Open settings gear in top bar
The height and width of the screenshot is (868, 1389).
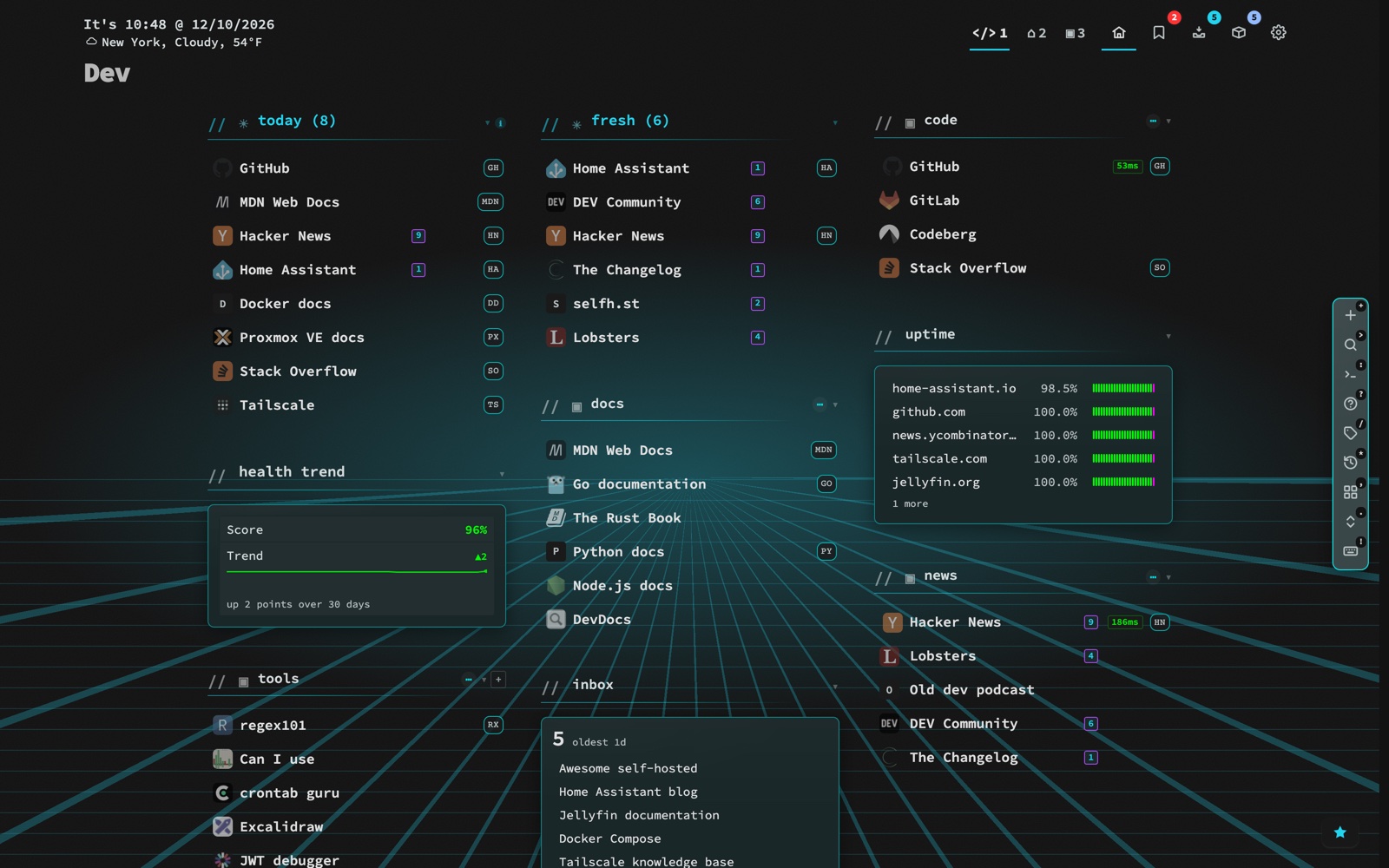[1279, 33]
